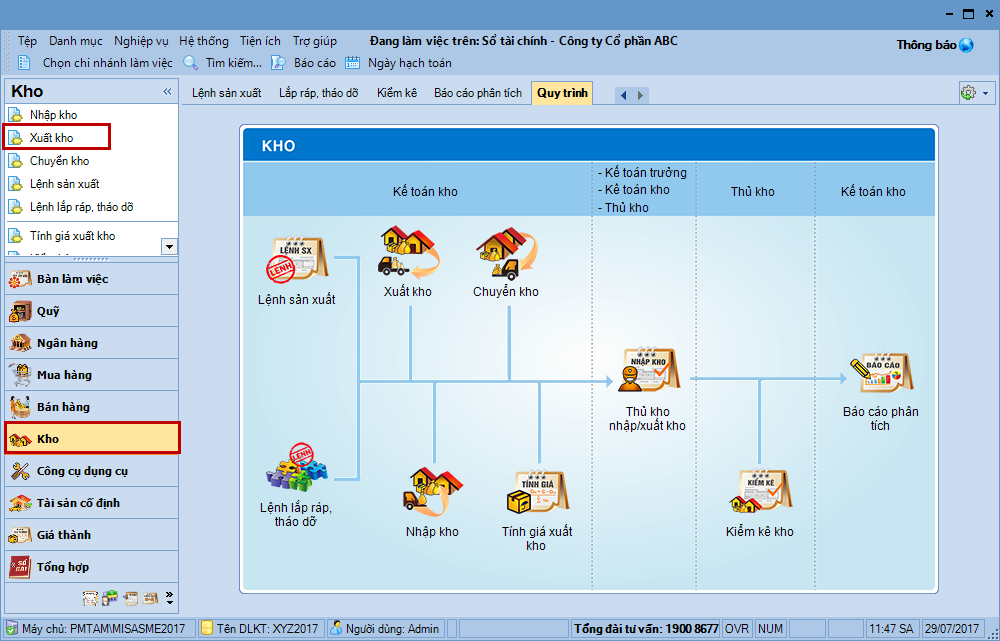Switch to the Kiểm kê tab

396,93
